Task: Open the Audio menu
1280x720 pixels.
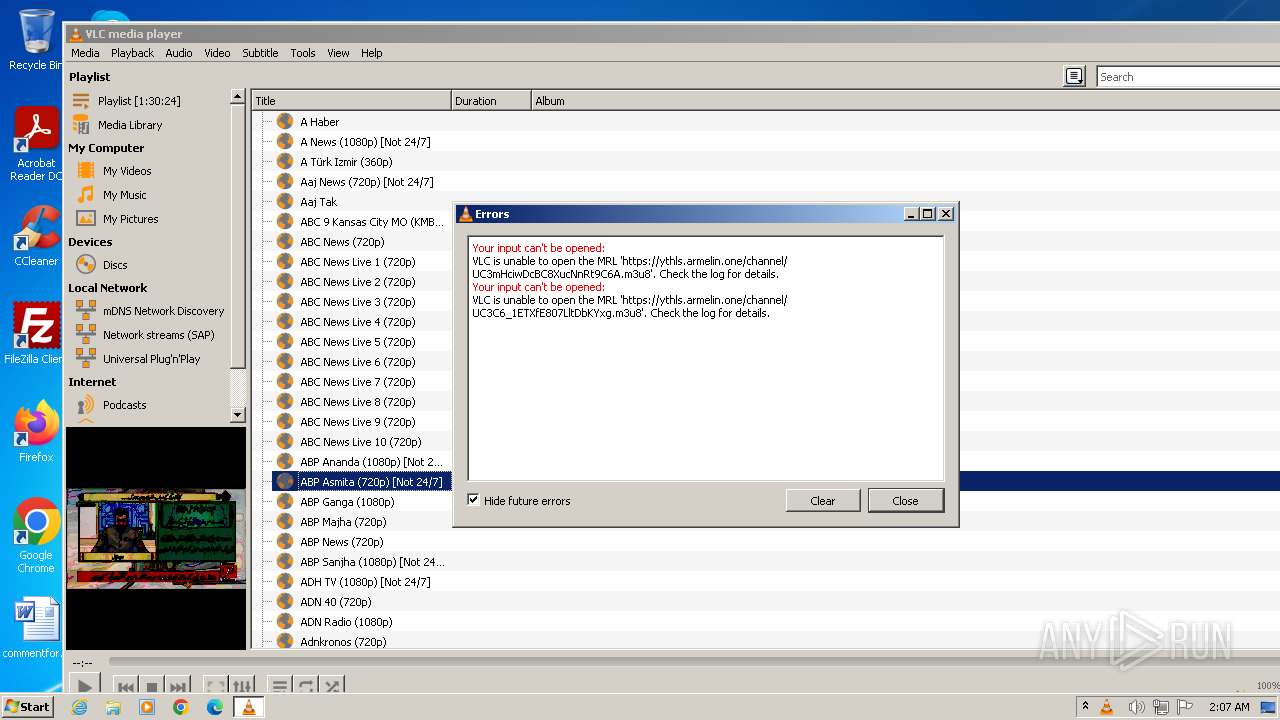Action: [179, 53]
